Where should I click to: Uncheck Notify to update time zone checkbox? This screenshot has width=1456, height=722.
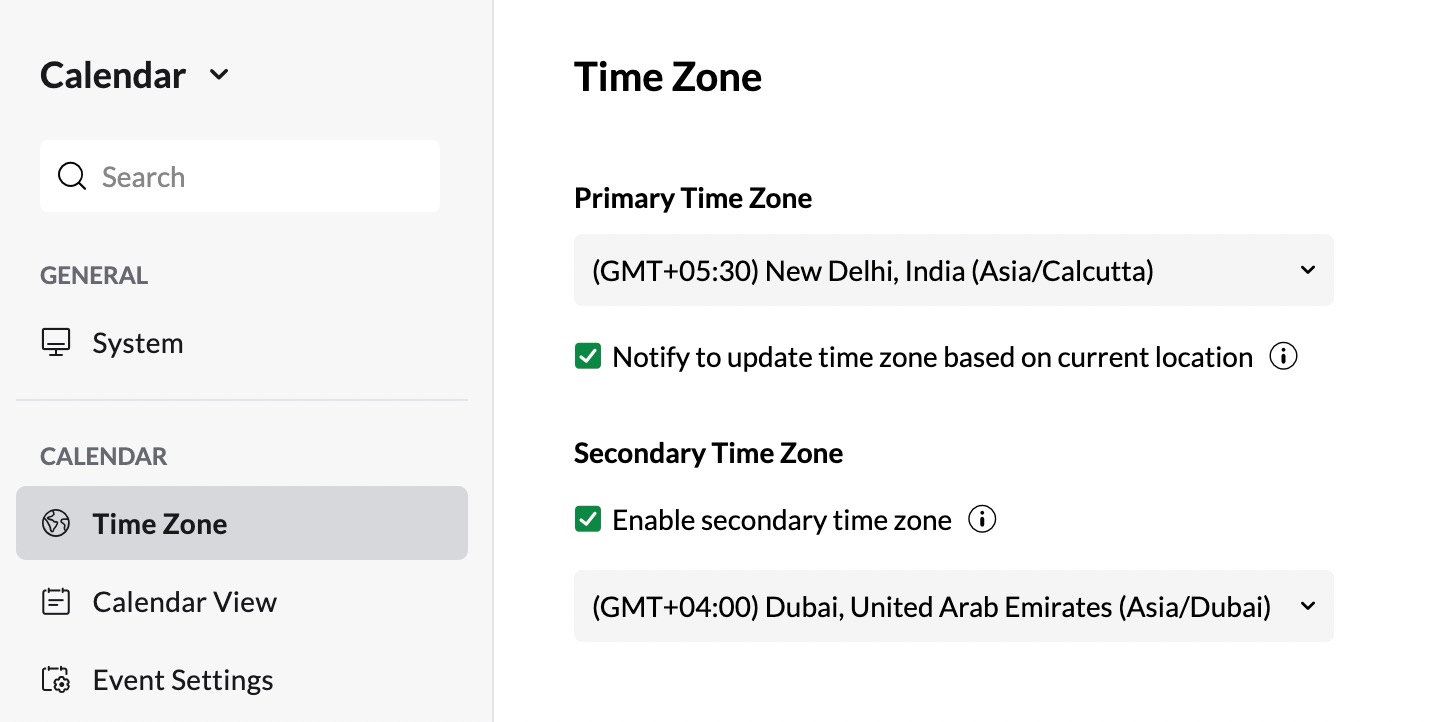pyautogui.click(x=588, y=357)
